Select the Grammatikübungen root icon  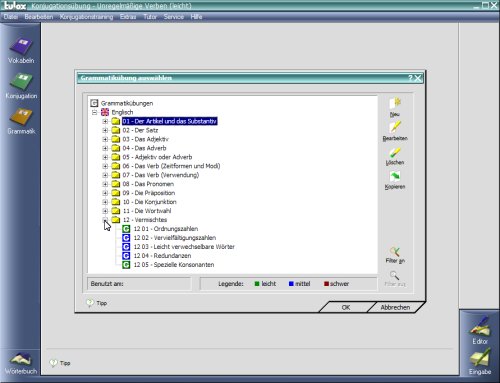[94, 103]
